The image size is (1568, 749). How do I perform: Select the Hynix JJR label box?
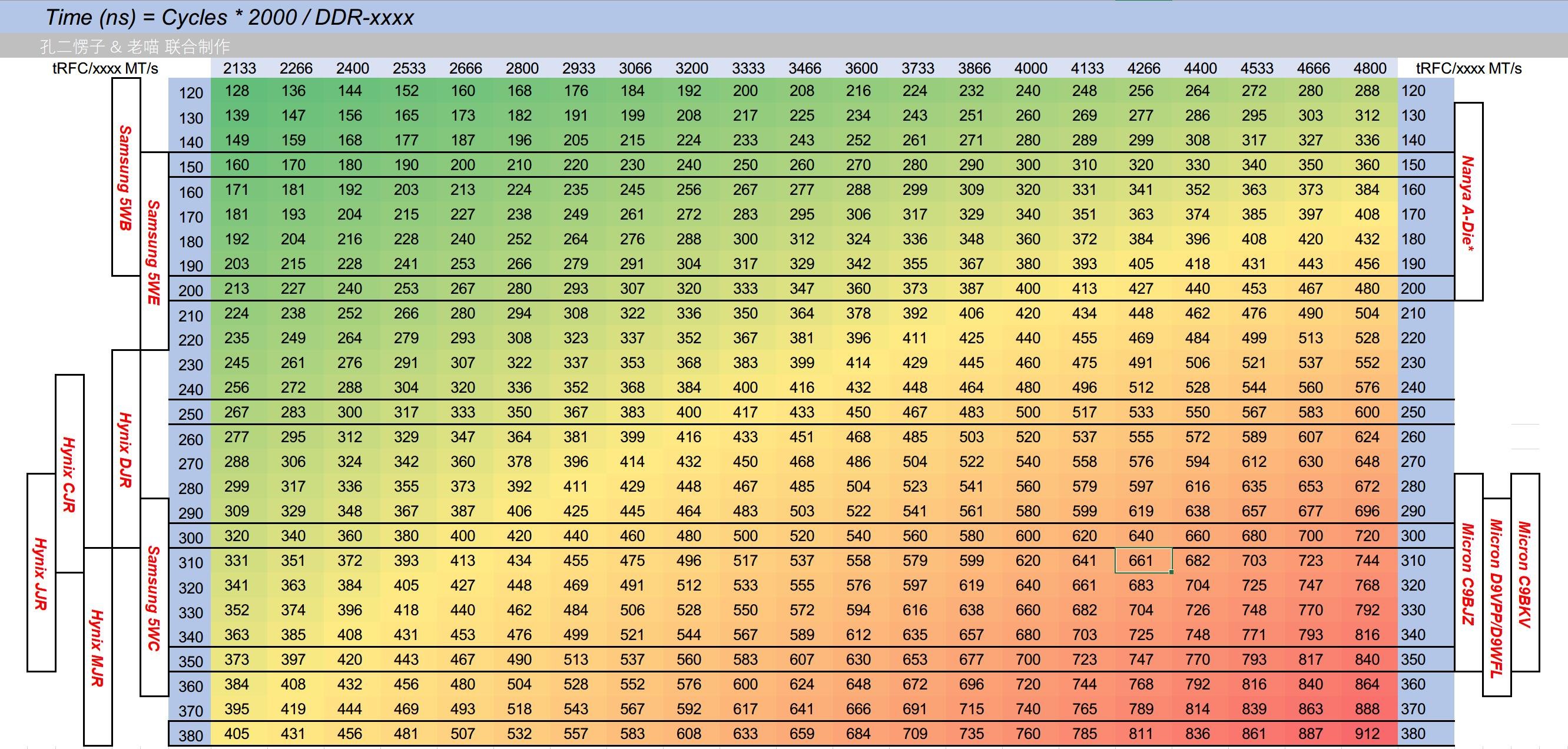(x=41, y=572)
